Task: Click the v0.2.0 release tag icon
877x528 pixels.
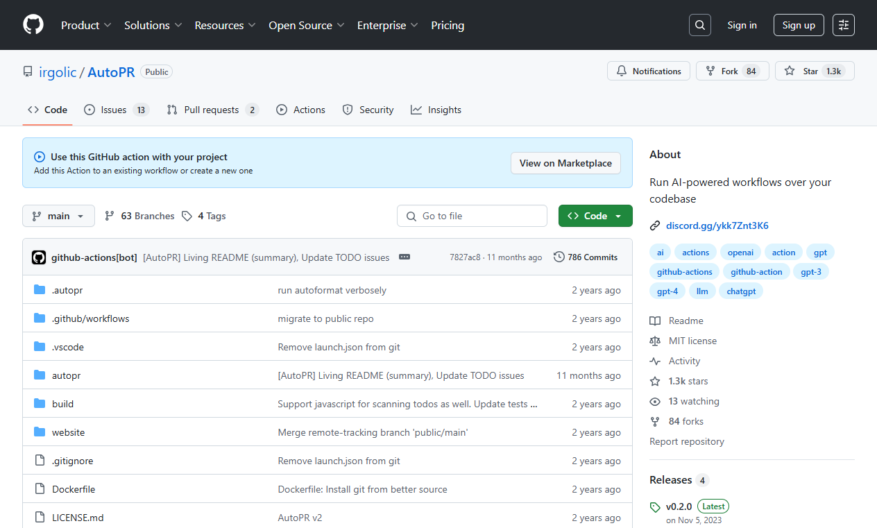Action: (x=655, y=507)
